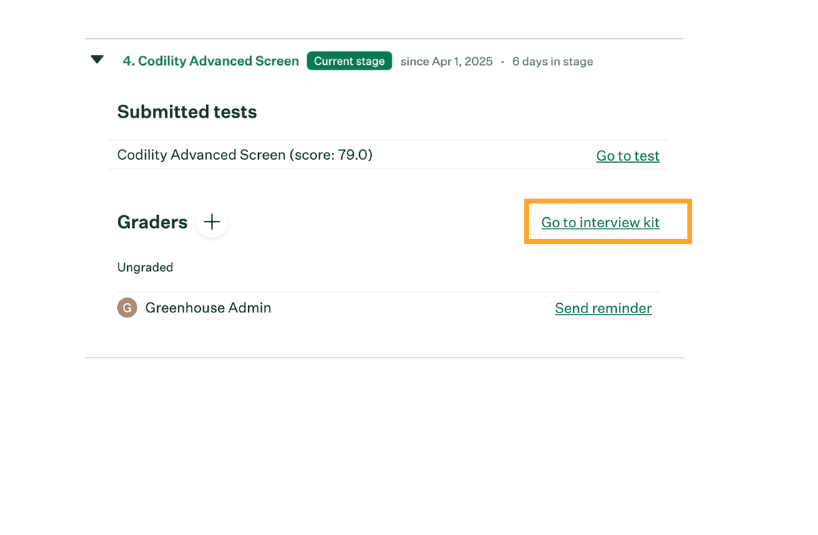This screenshot has height=535, width=818.
Task: Click the divider line below Greenhouse Admin
Action: point(384,358)
